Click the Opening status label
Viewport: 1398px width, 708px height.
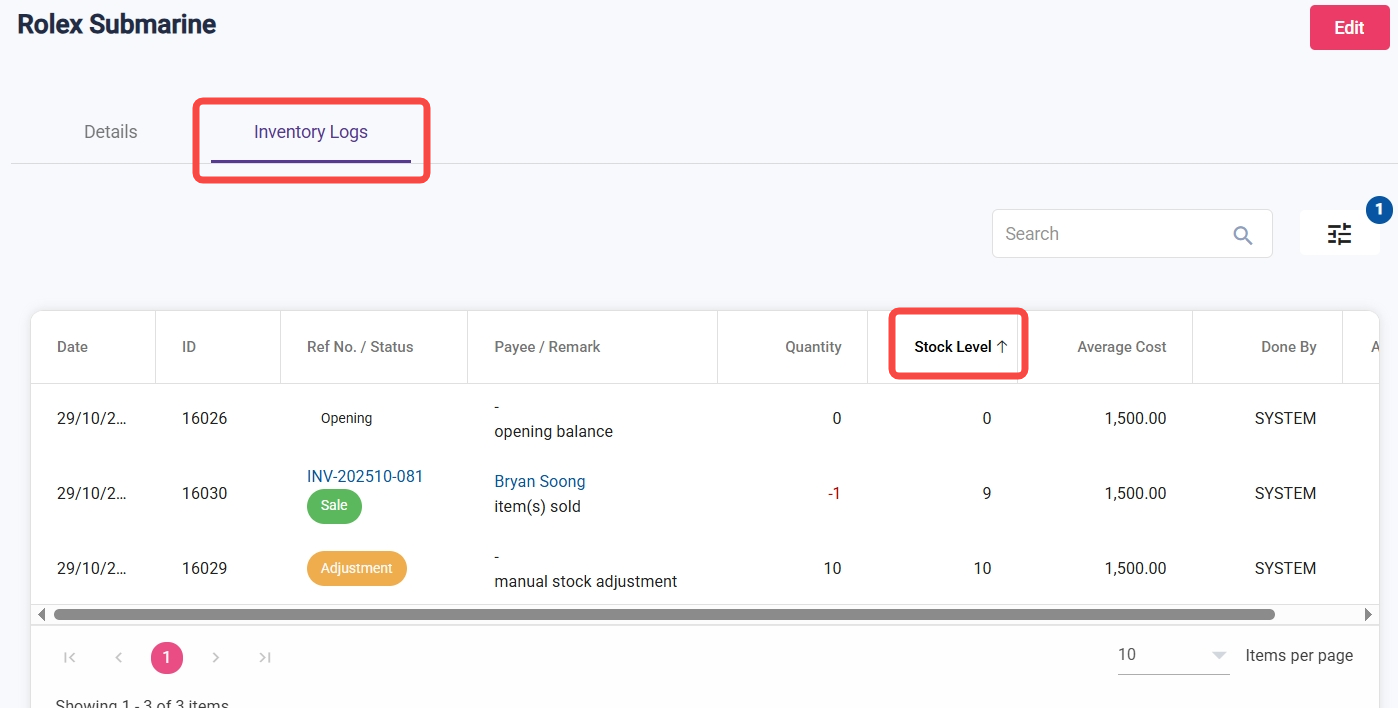click(346, 418)
